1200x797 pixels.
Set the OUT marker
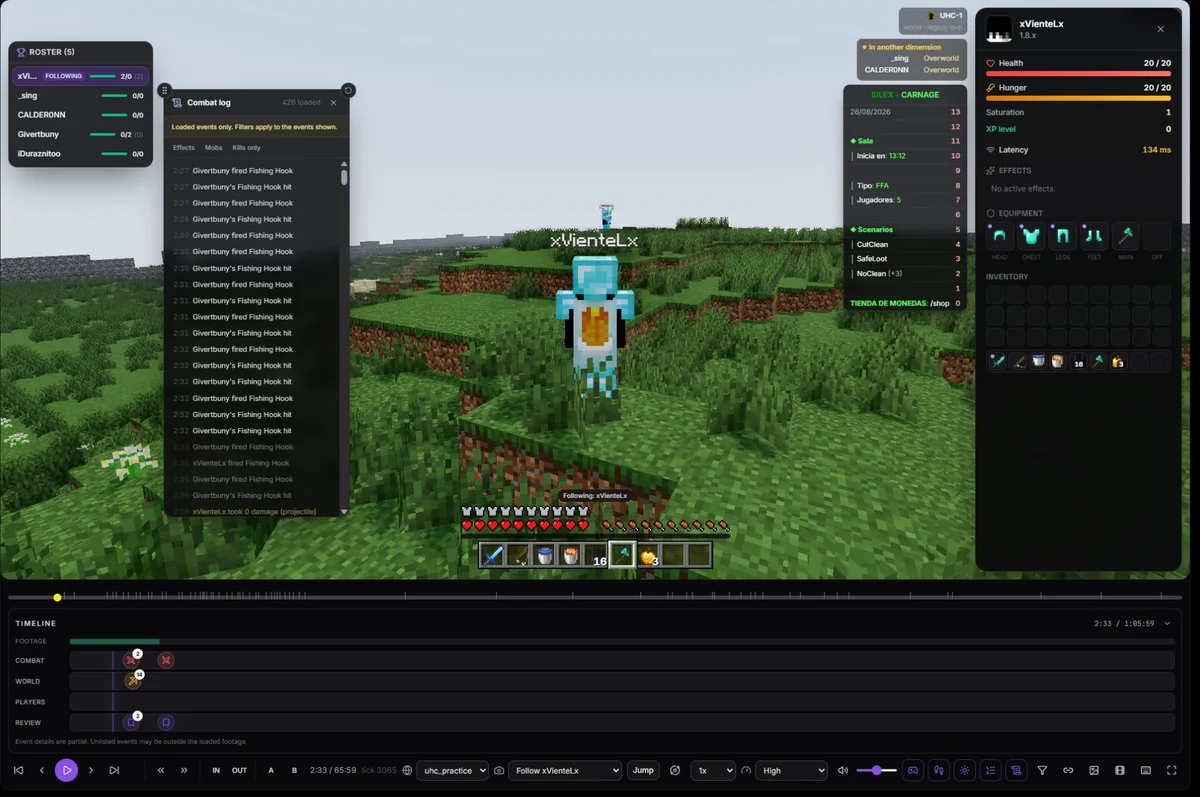[x=239, y=770]
